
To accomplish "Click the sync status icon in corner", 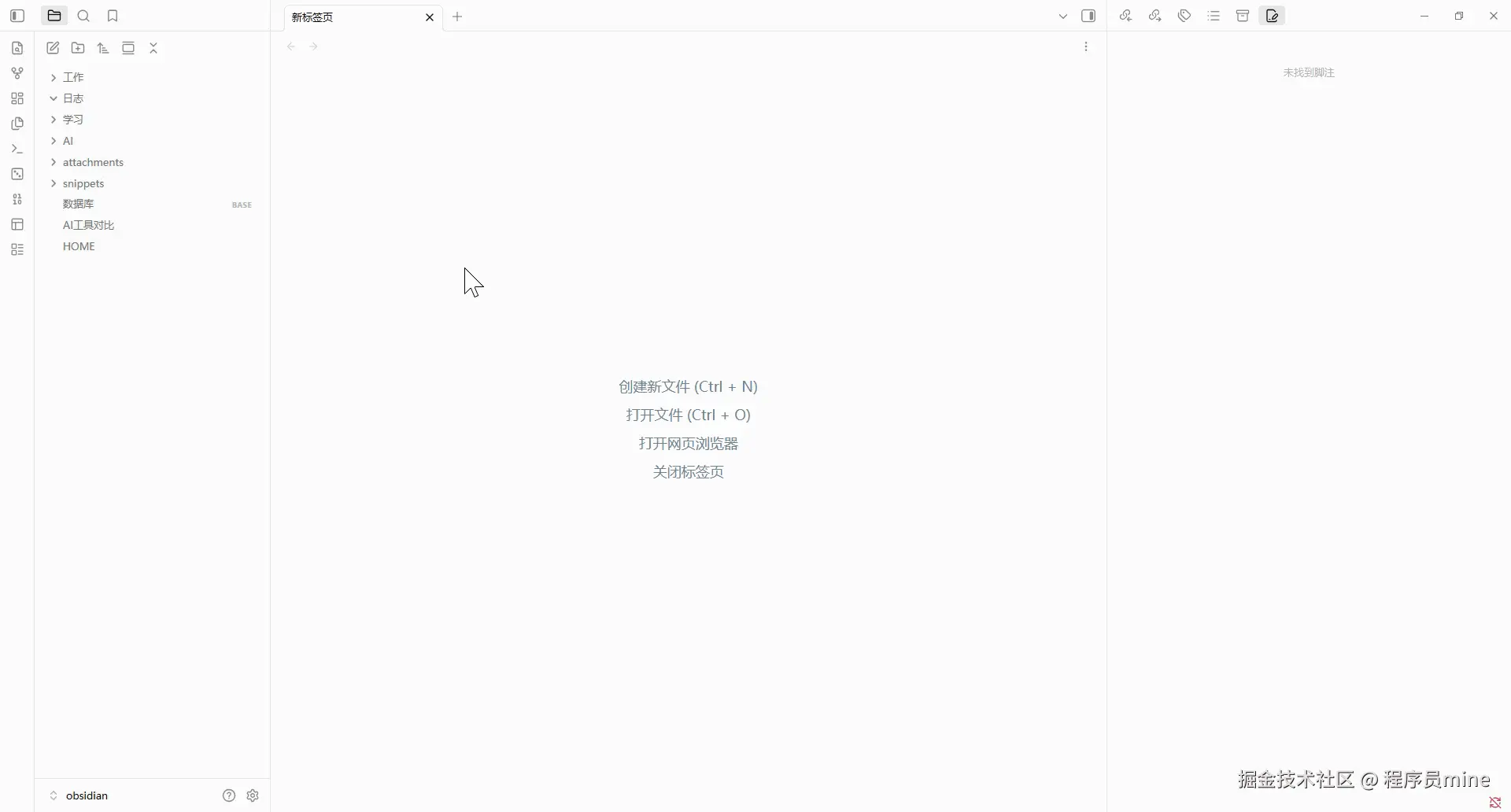I will click(x=1495, y=803).
